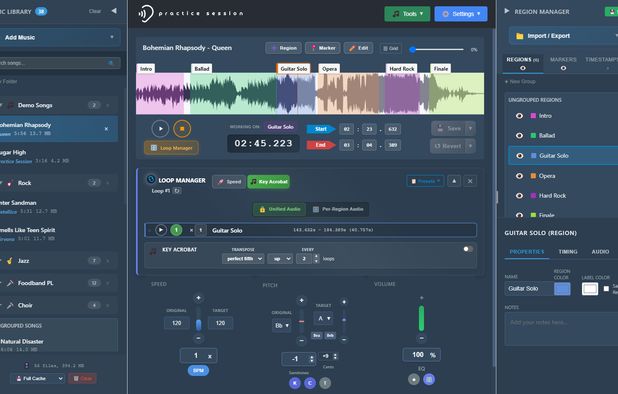618x394 pixels.
Task: Play the Bohemian Rhapsody track
Action: point(160,128)
